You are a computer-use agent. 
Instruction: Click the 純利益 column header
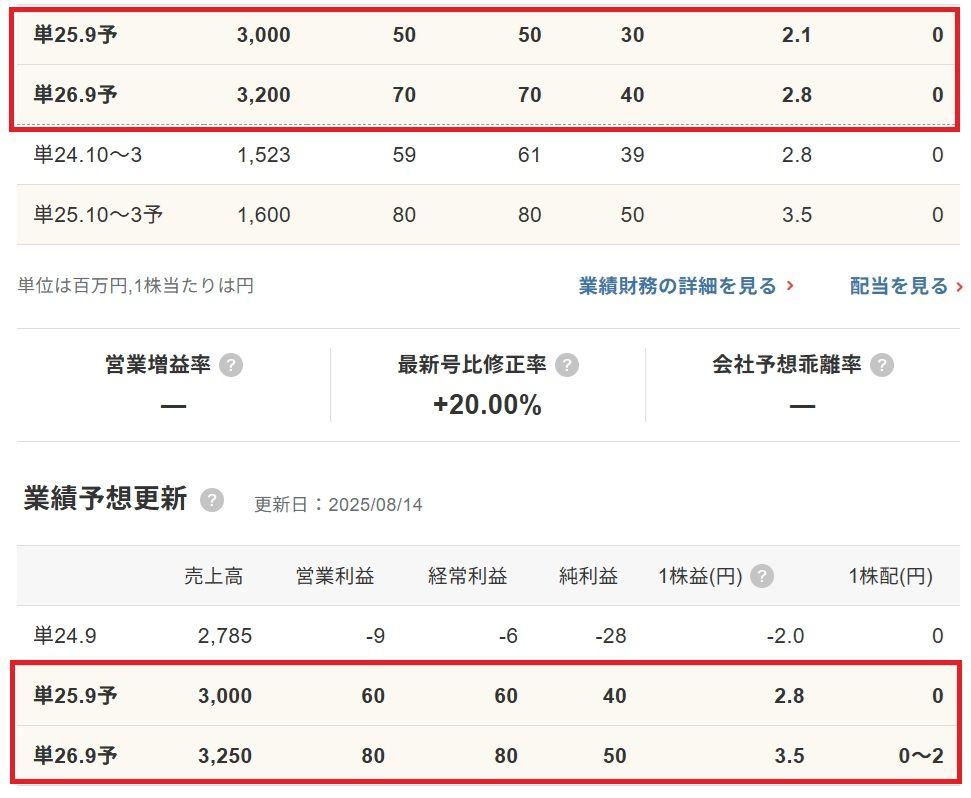pos(588,576)
